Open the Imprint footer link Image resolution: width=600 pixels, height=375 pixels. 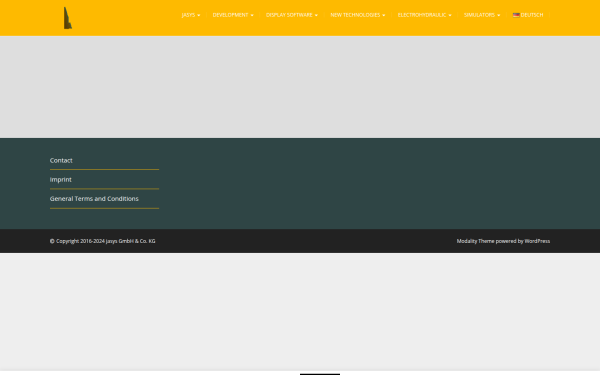pyautogui.click(x=60, y=179)
